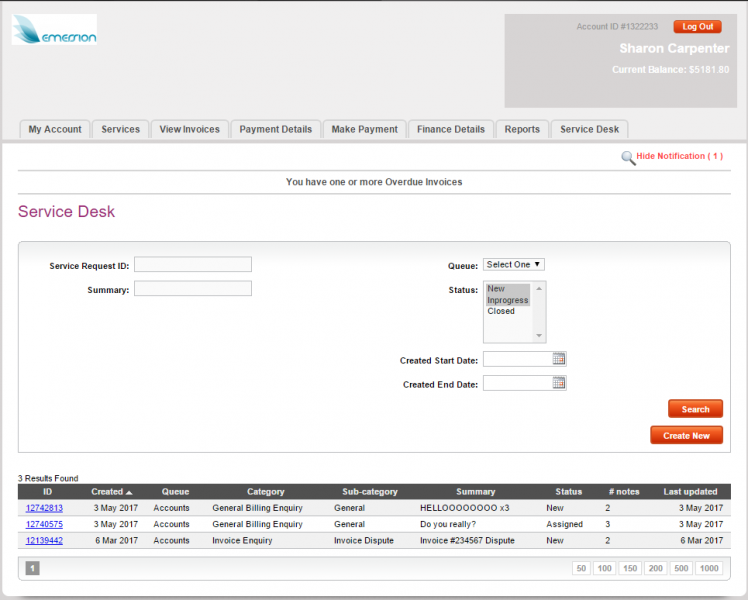Select New in the Status list
748x600 pixels.
click(x=508, y=289)
